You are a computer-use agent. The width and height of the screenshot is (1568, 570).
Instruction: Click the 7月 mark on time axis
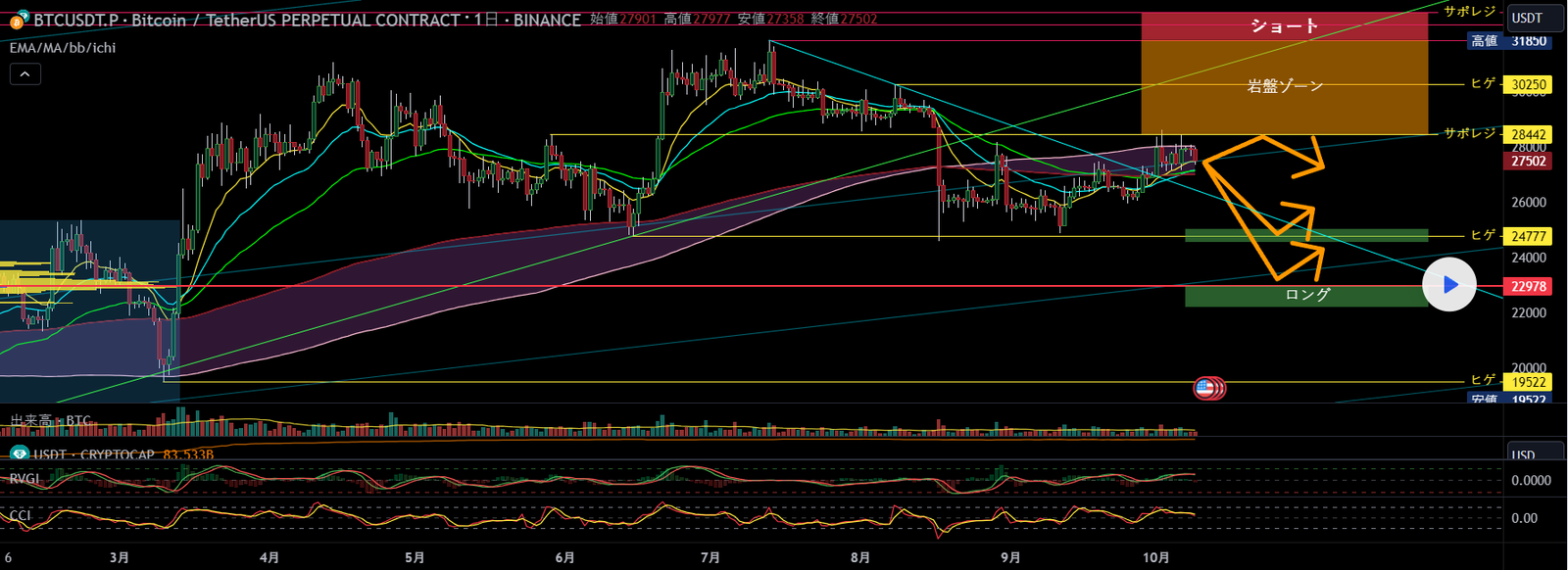click(x=710, y=557)
